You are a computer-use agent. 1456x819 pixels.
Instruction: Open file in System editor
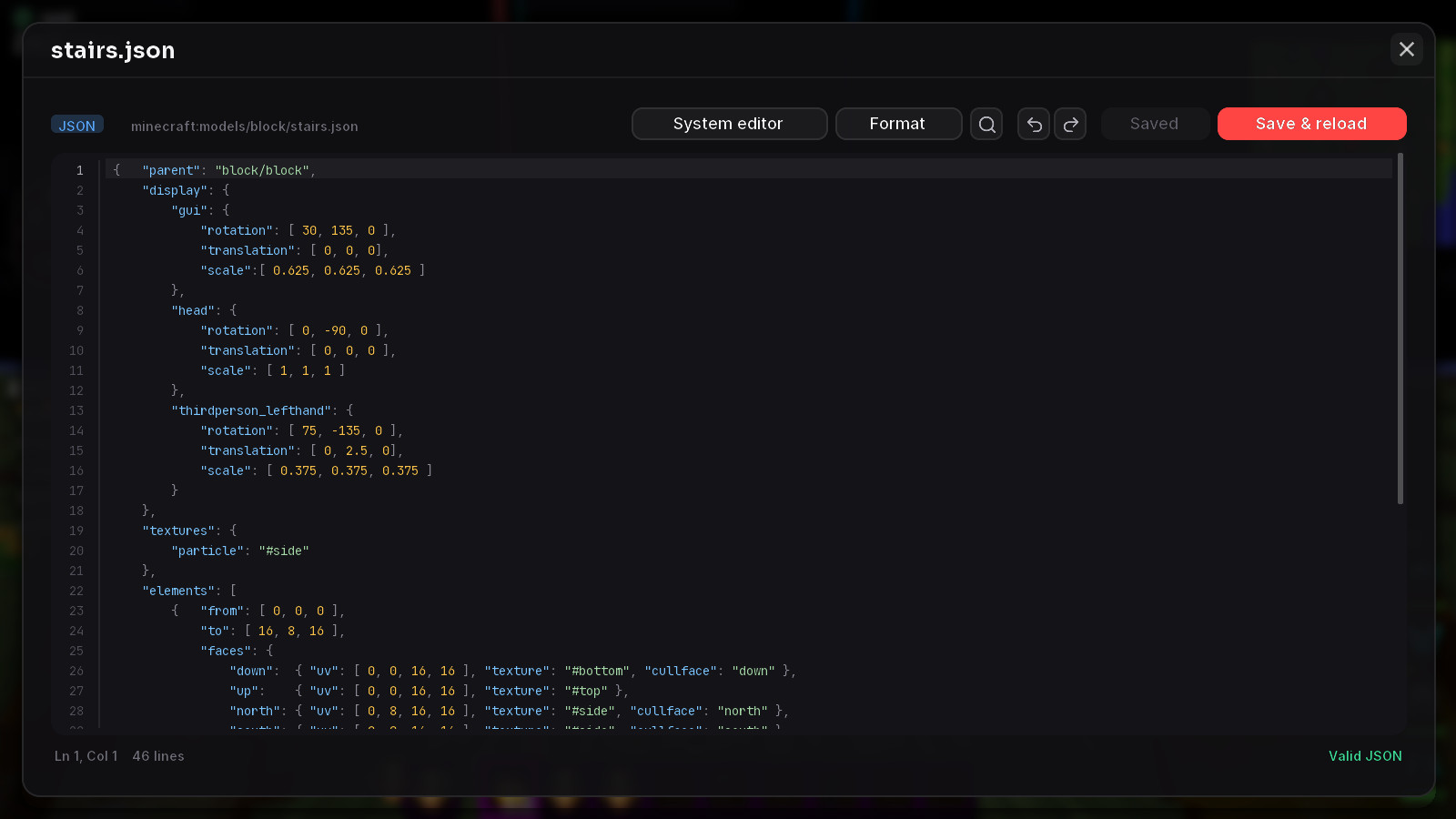click(729, 124)
